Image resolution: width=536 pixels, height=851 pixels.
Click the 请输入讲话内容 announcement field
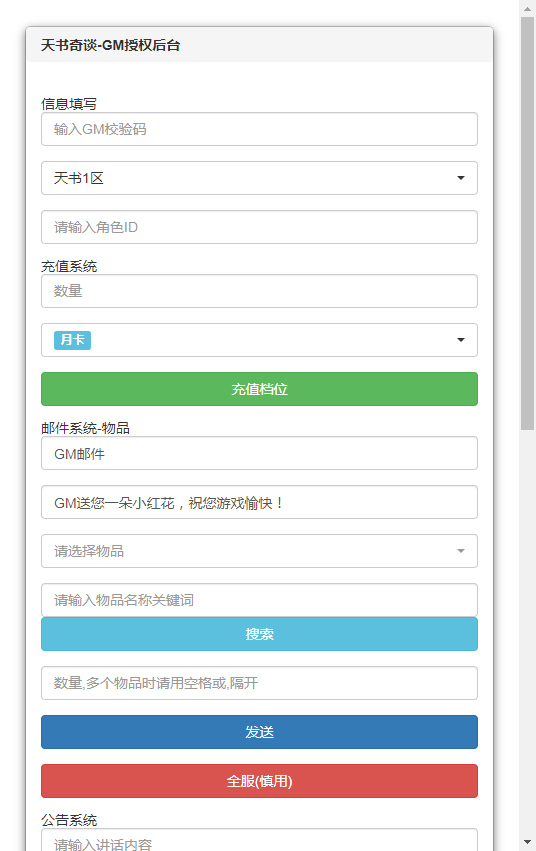coord(259,840)
